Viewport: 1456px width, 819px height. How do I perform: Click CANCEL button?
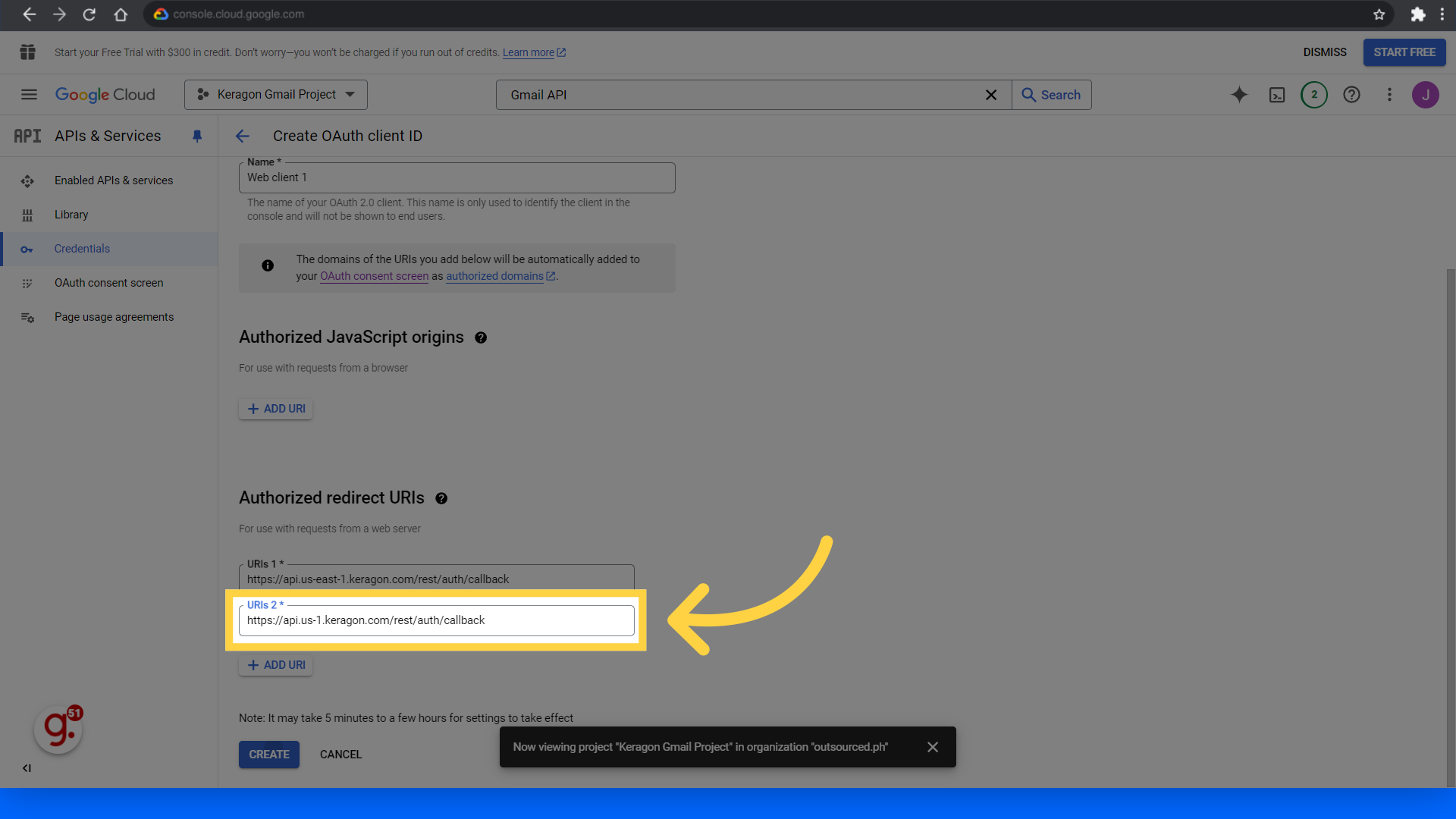pos(340,755)
